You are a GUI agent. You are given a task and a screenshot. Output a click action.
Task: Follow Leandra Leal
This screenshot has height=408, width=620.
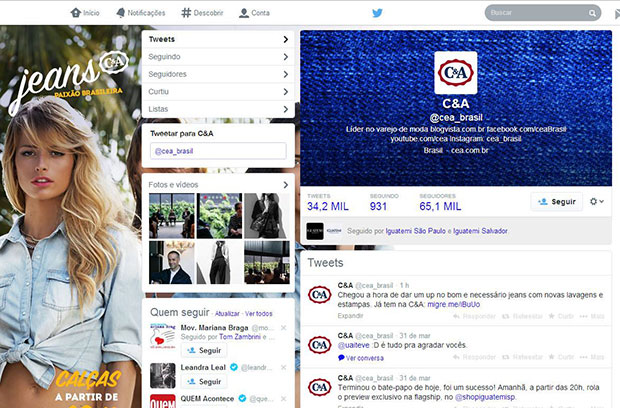[204, 382]
